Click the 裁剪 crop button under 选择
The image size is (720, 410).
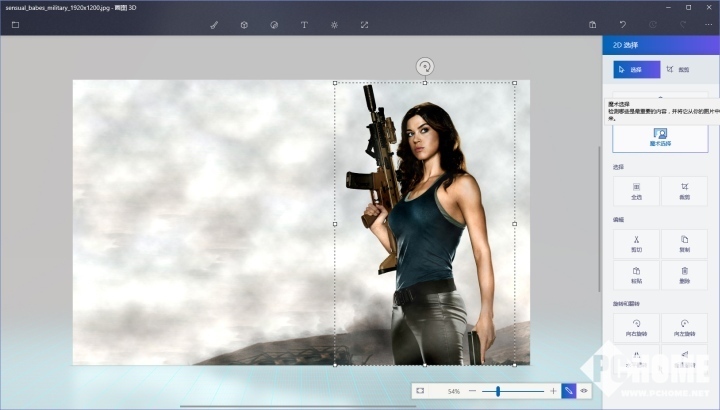pos(685,191)
